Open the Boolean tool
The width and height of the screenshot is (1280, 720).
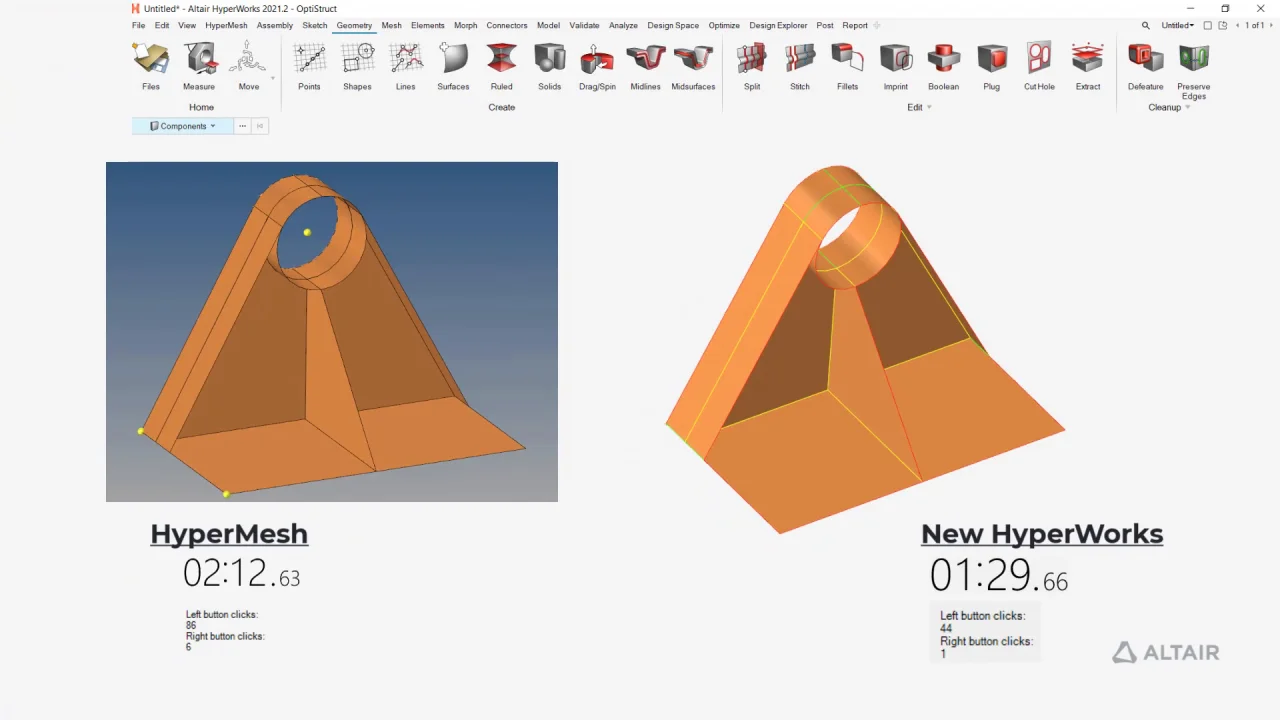click(x=943, y=66)
